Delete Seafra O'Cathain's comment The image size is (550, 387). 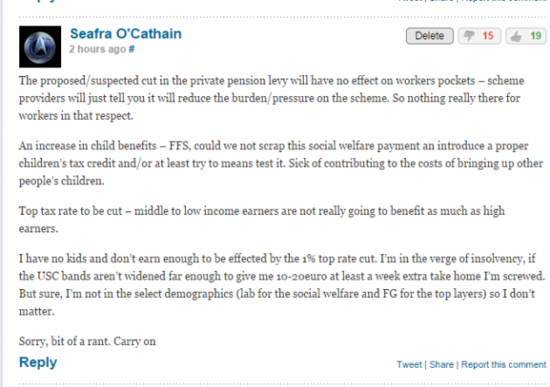(429, 36)
